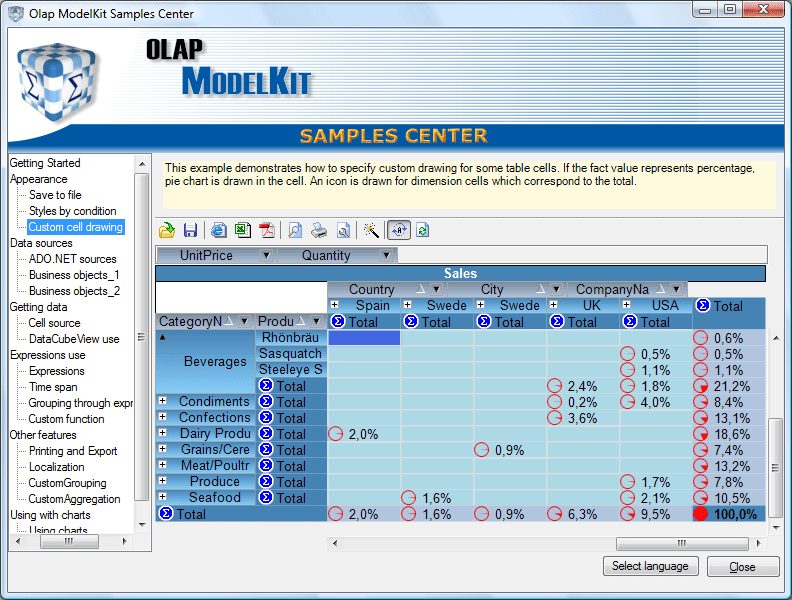Export the grid to Excel

pos(243,230)
